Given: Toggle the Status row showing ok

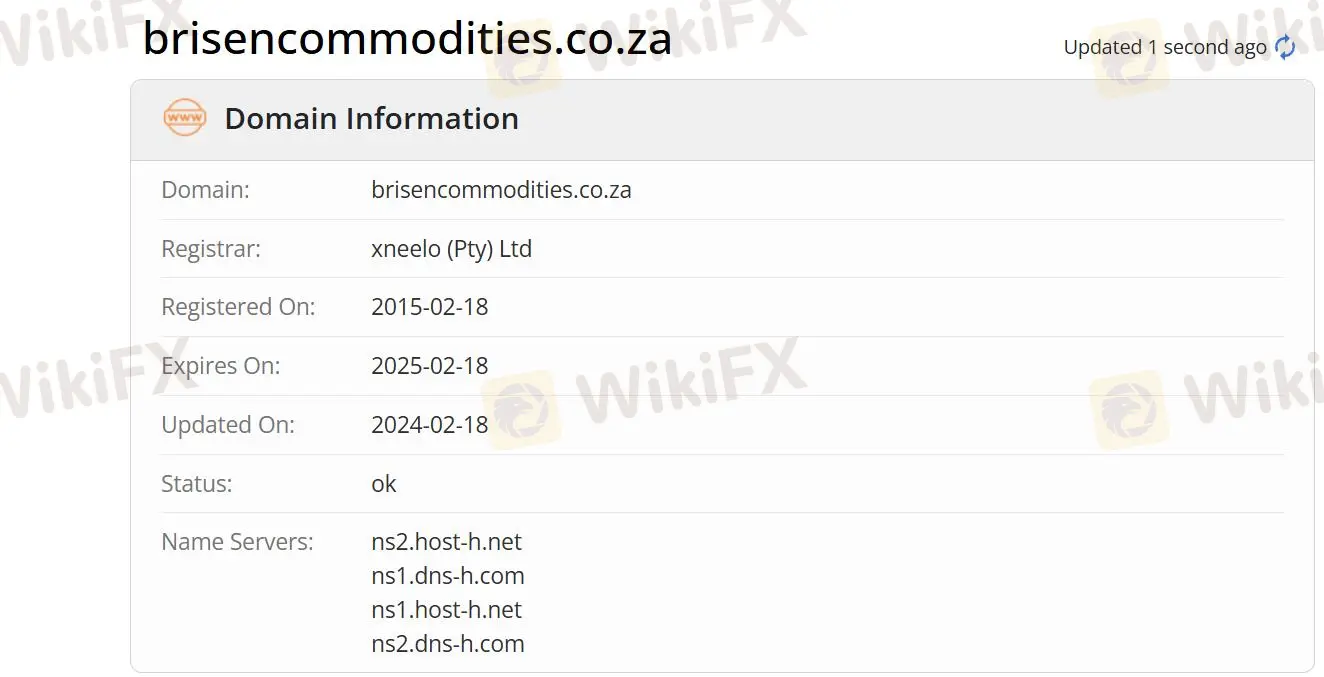Looking at the screenshot, I should click(x=383, y=483).
